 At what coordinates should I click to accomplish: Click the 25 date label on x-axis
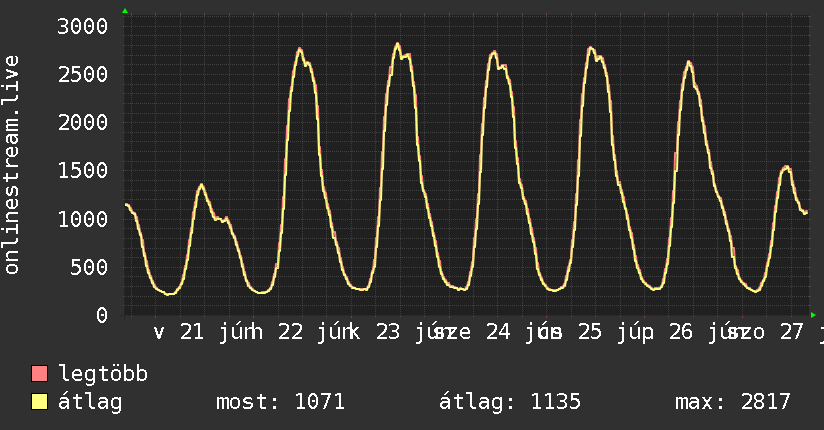[590, 332]
